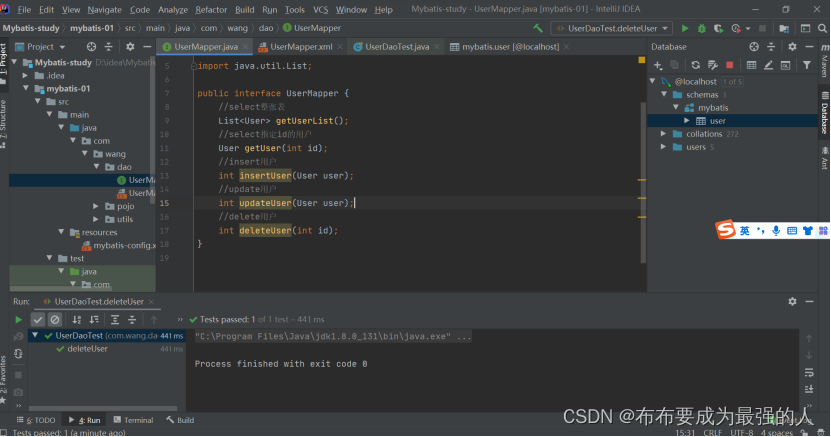831x437 pixels.
Task: Start debugging with the bug icon
Action: (x=702, y=28)
